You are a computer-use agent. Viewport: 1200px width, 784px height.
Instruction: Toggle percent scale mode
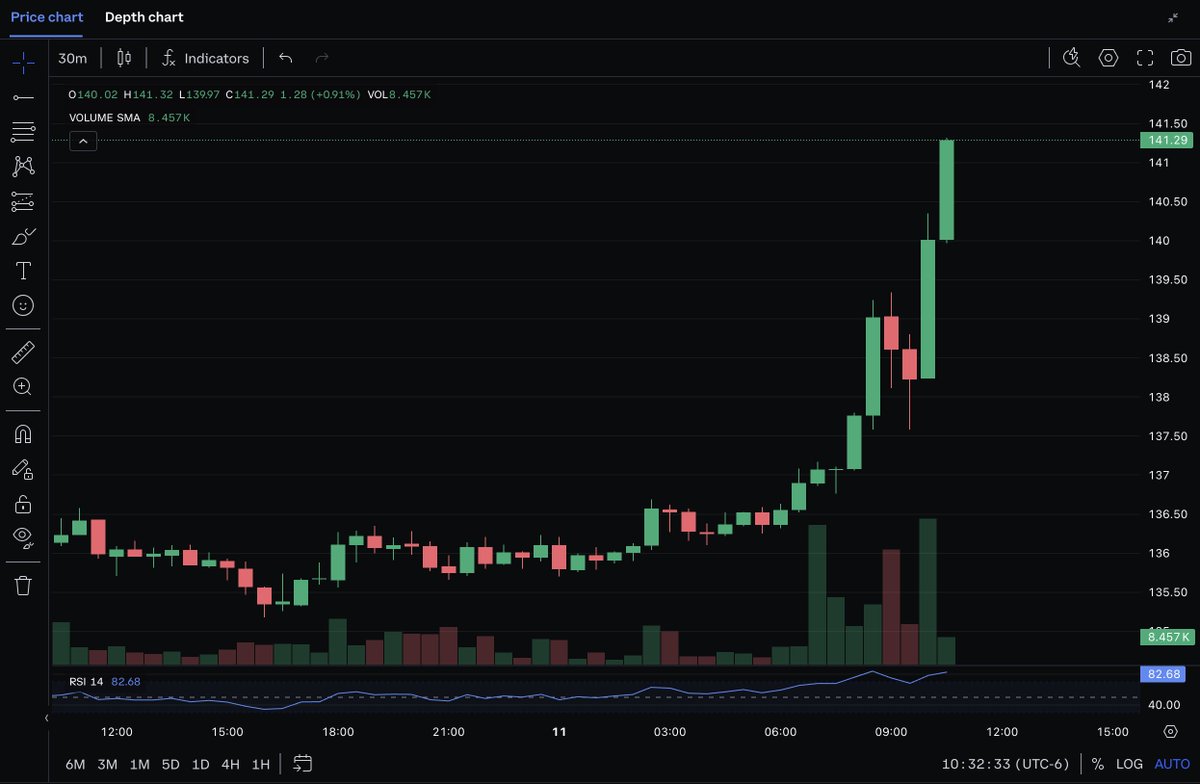tap(1098, 764)
